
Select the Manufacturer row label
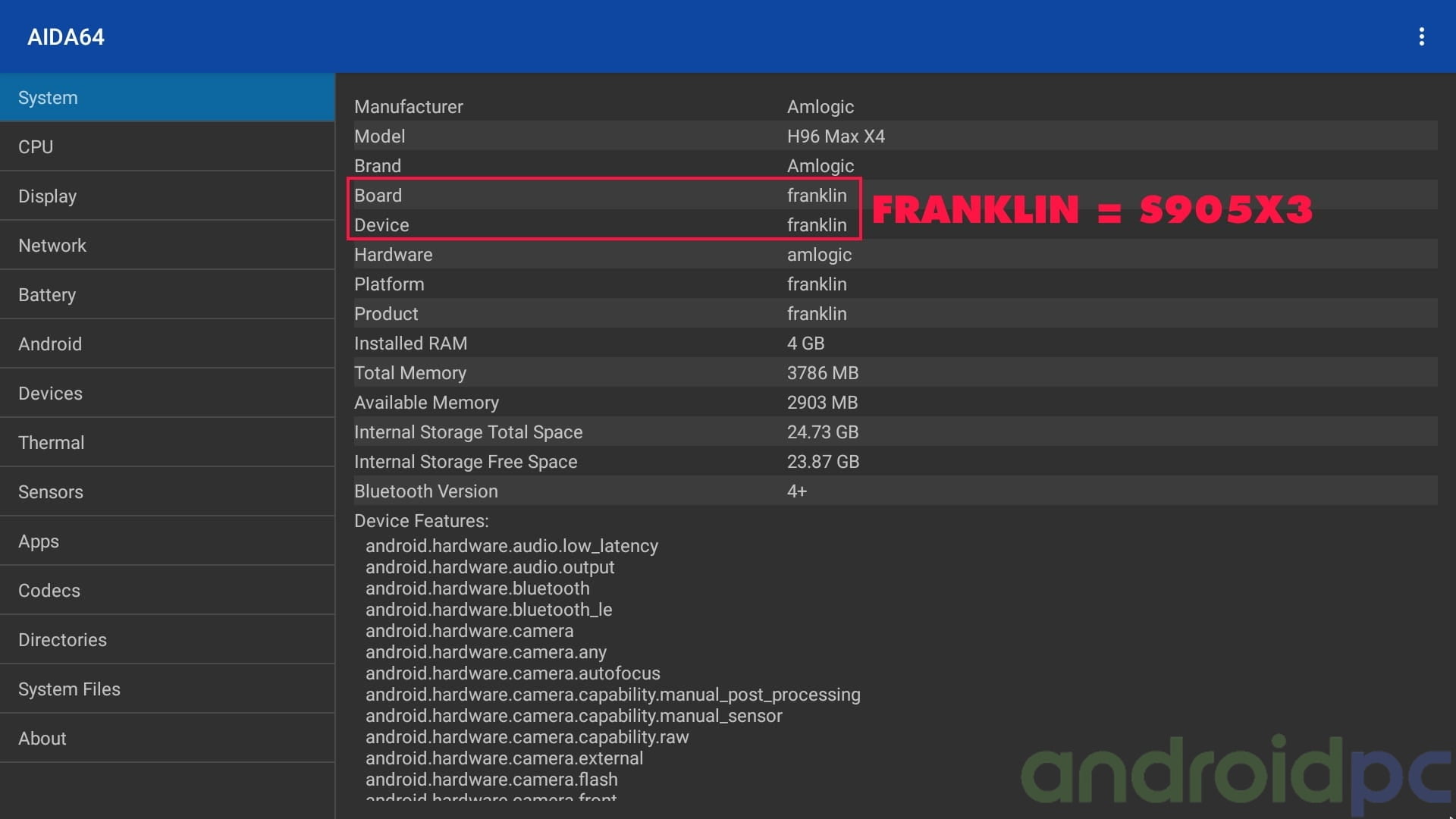[409, 107]
